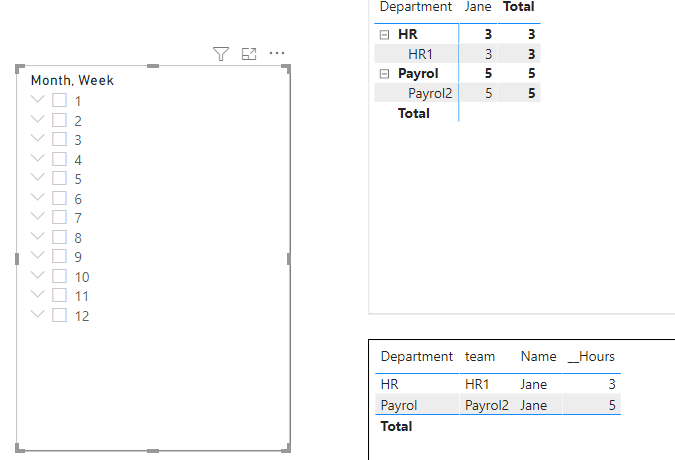Expand month 12 chevron in slicer
The image size is (675, 460).
[x=38, y=314]
